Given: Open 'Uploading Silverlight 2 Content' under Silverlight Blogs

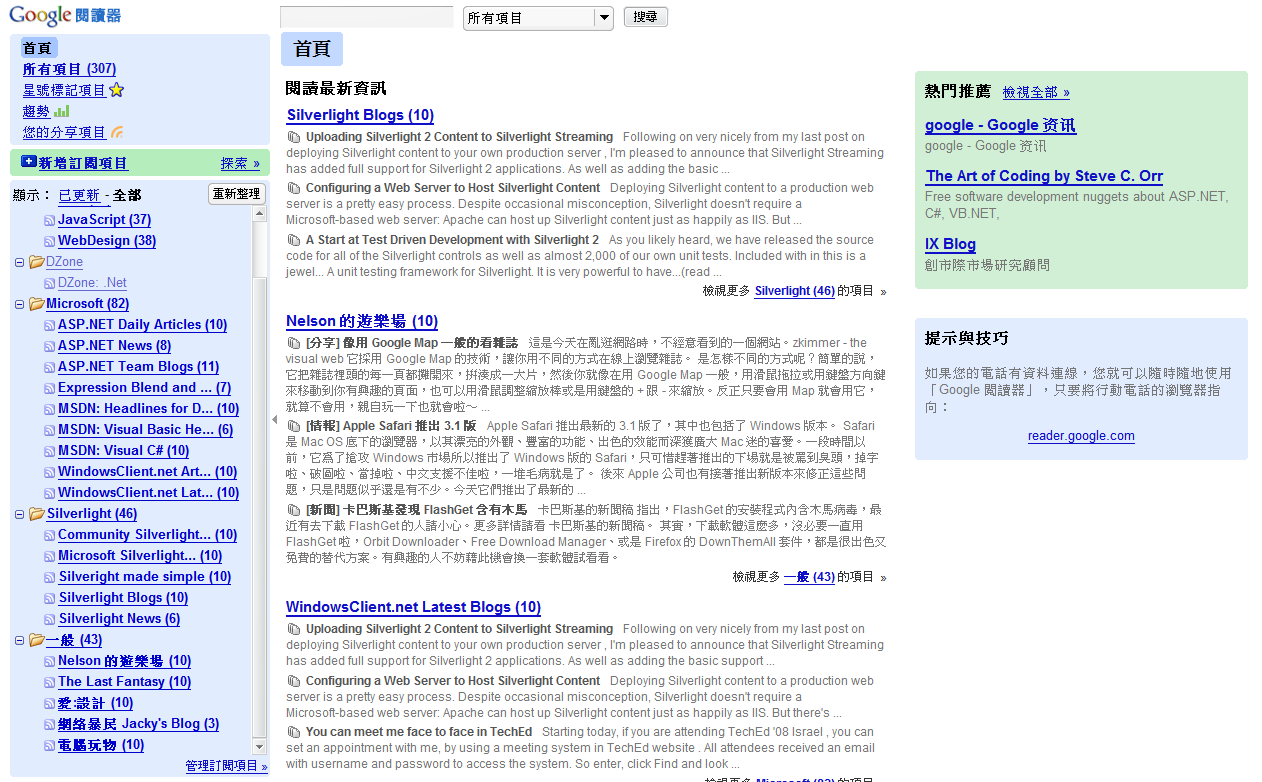Looking at the screenshot, I should 459,137.
